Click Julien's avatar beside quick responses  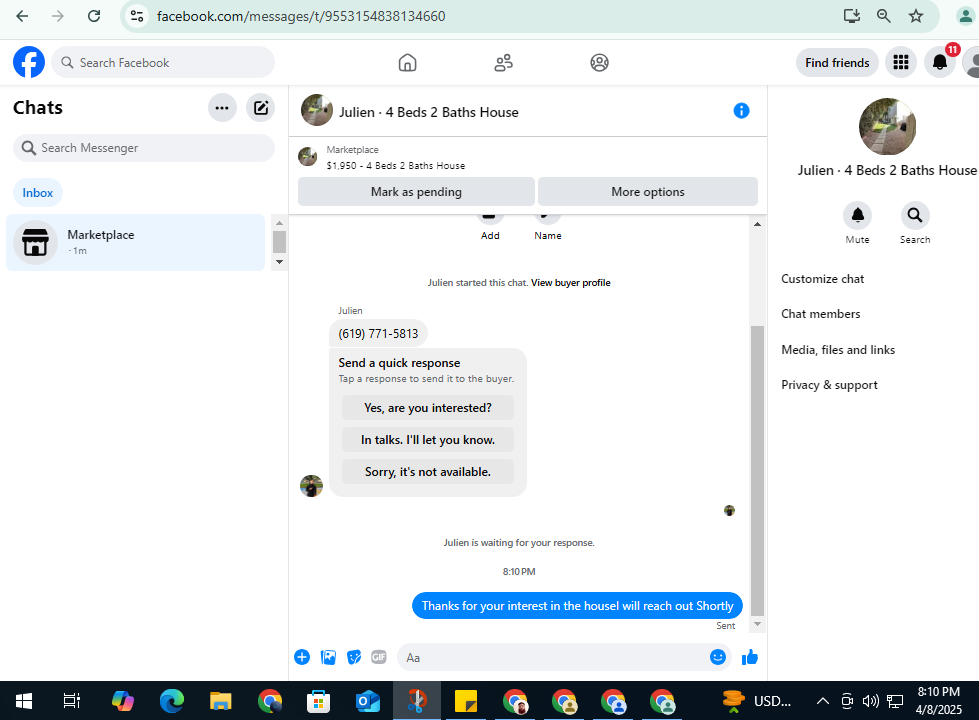[312, 486]
